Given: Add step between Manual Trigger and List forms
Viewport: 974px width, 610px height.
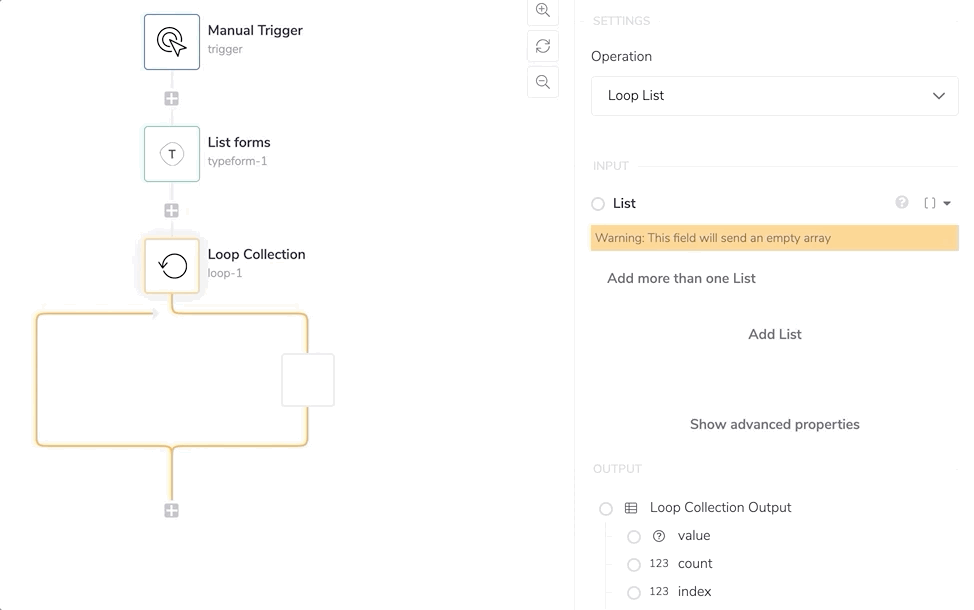Looking at the screenshot, I should point(172,99).
